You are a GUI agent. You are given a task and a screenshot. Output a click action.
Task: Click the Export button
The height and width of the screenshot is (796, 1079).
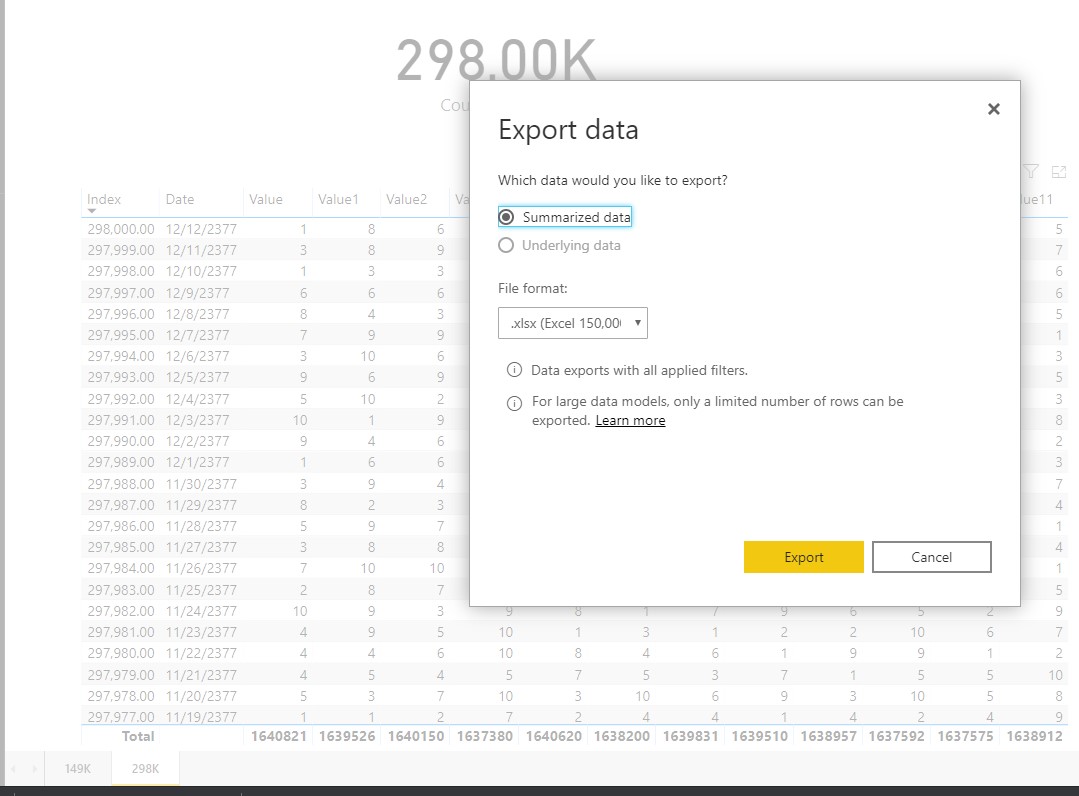click(803, 557)
